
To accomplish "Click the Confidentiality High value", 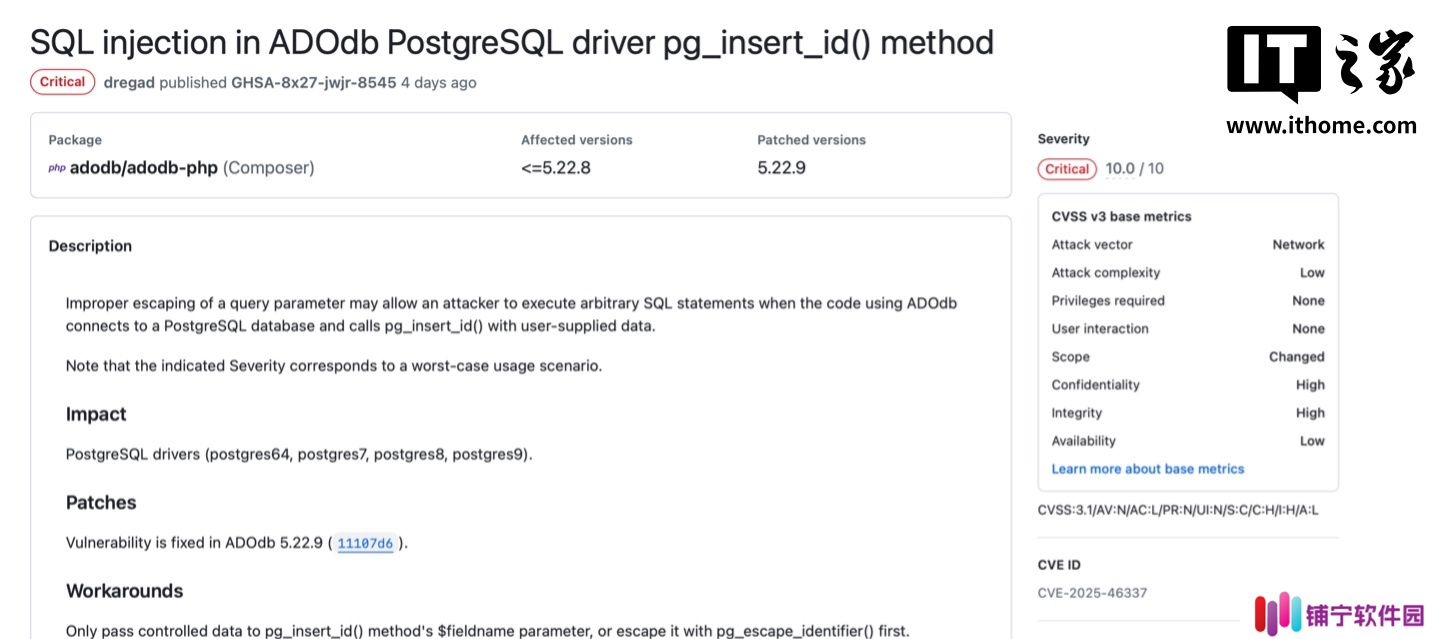I will point(1310,385).
